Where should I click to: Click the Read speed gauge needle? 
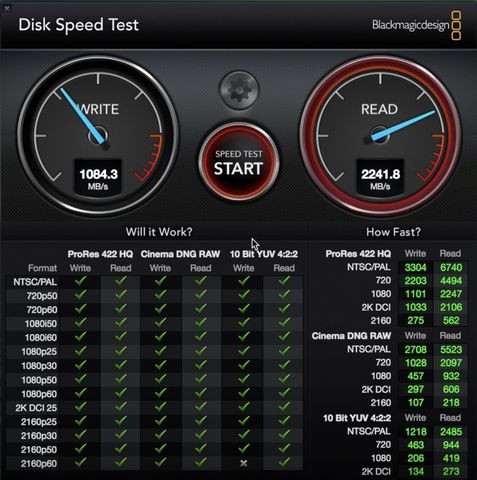403,126
